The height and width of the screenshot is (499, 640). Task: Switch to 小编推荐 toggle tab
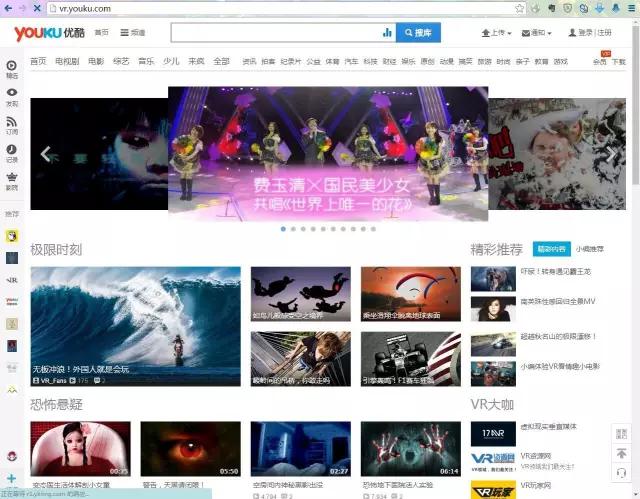point(589,249)
